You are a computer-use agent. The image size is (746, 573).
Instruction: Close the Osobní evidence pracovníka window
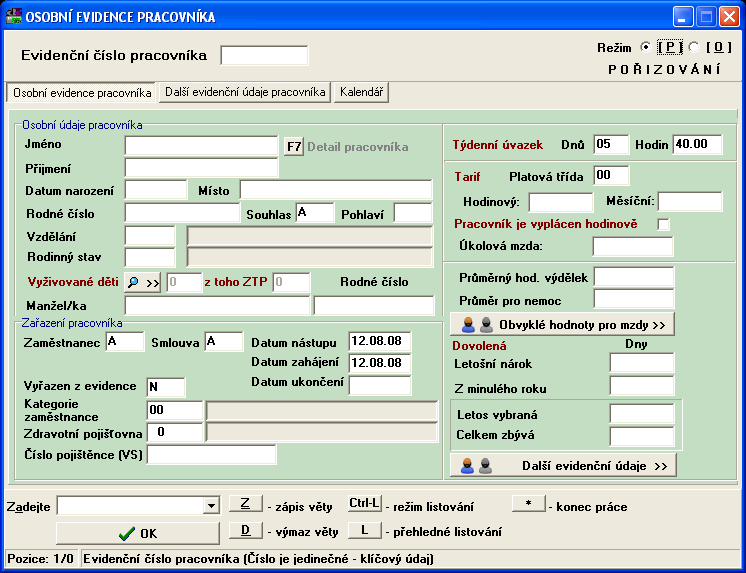728,17
